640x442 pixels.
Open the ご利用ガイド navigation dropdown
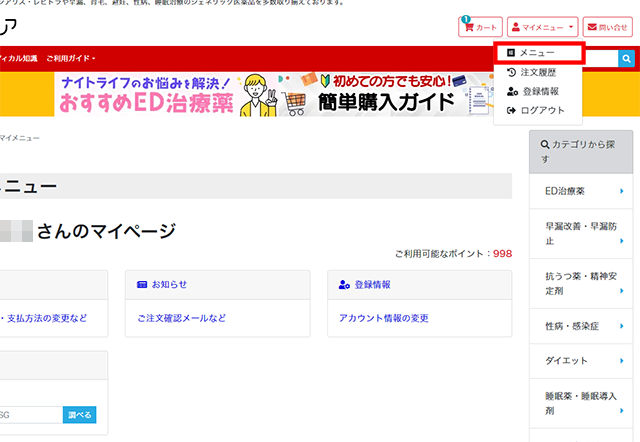(71, 58)
